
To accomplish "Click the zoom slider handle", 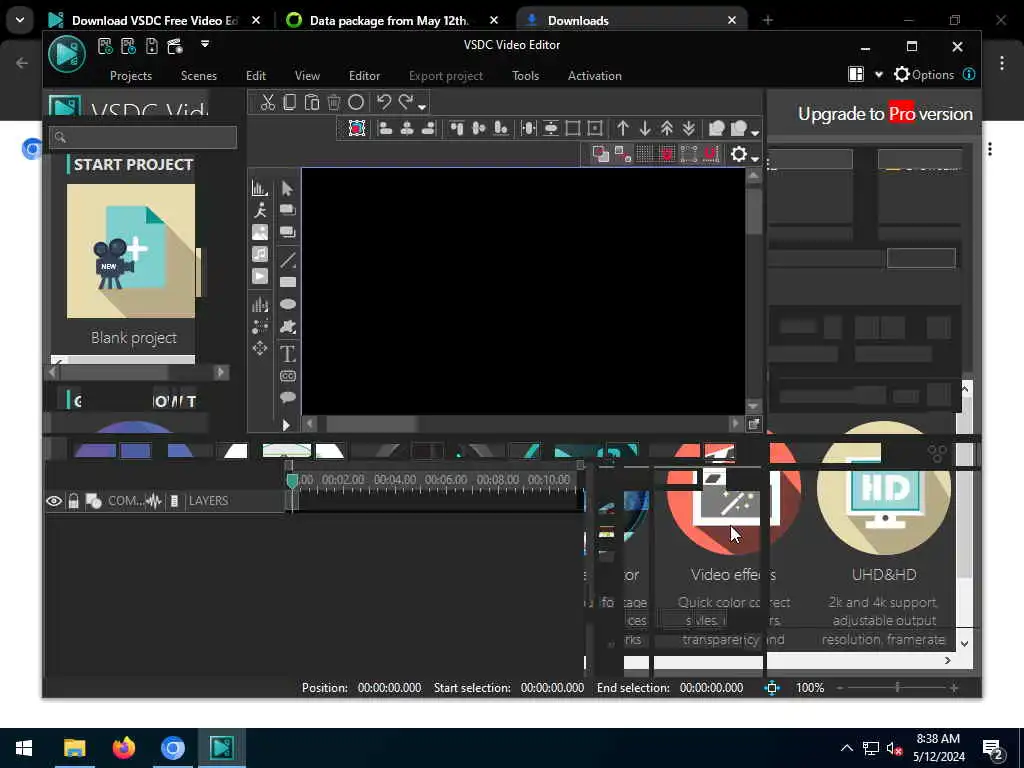I will pos(897,688).
